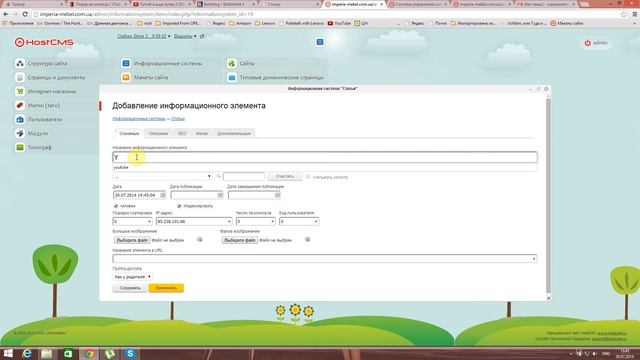Viewport: 640px width, 360px height.
Task: Switch to the Описание tab
Action: (x=158, y=133)
